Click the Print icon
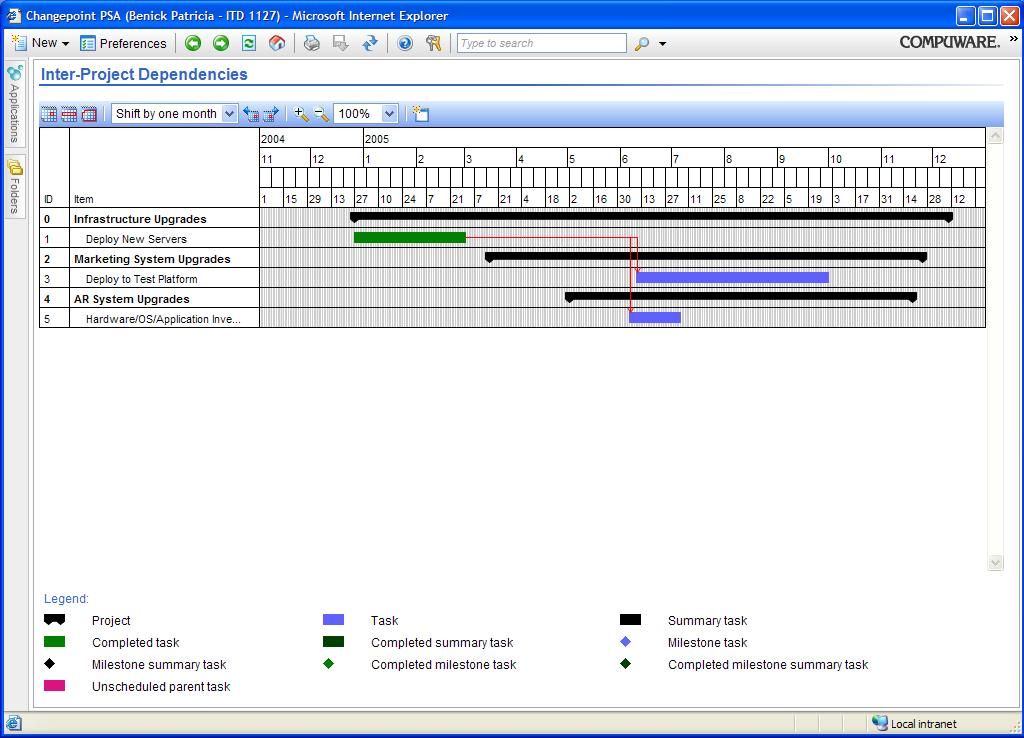Viewport: 1024px width, 738px height. (312, 43)
